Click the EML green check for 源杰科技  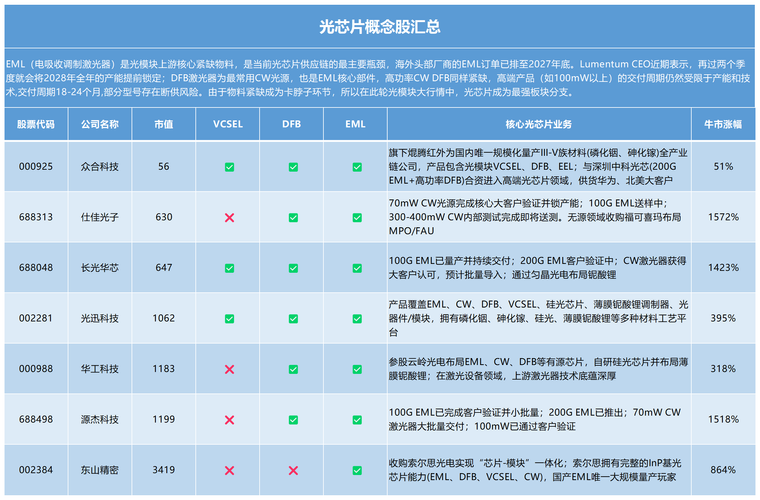(x=357, y=420)
